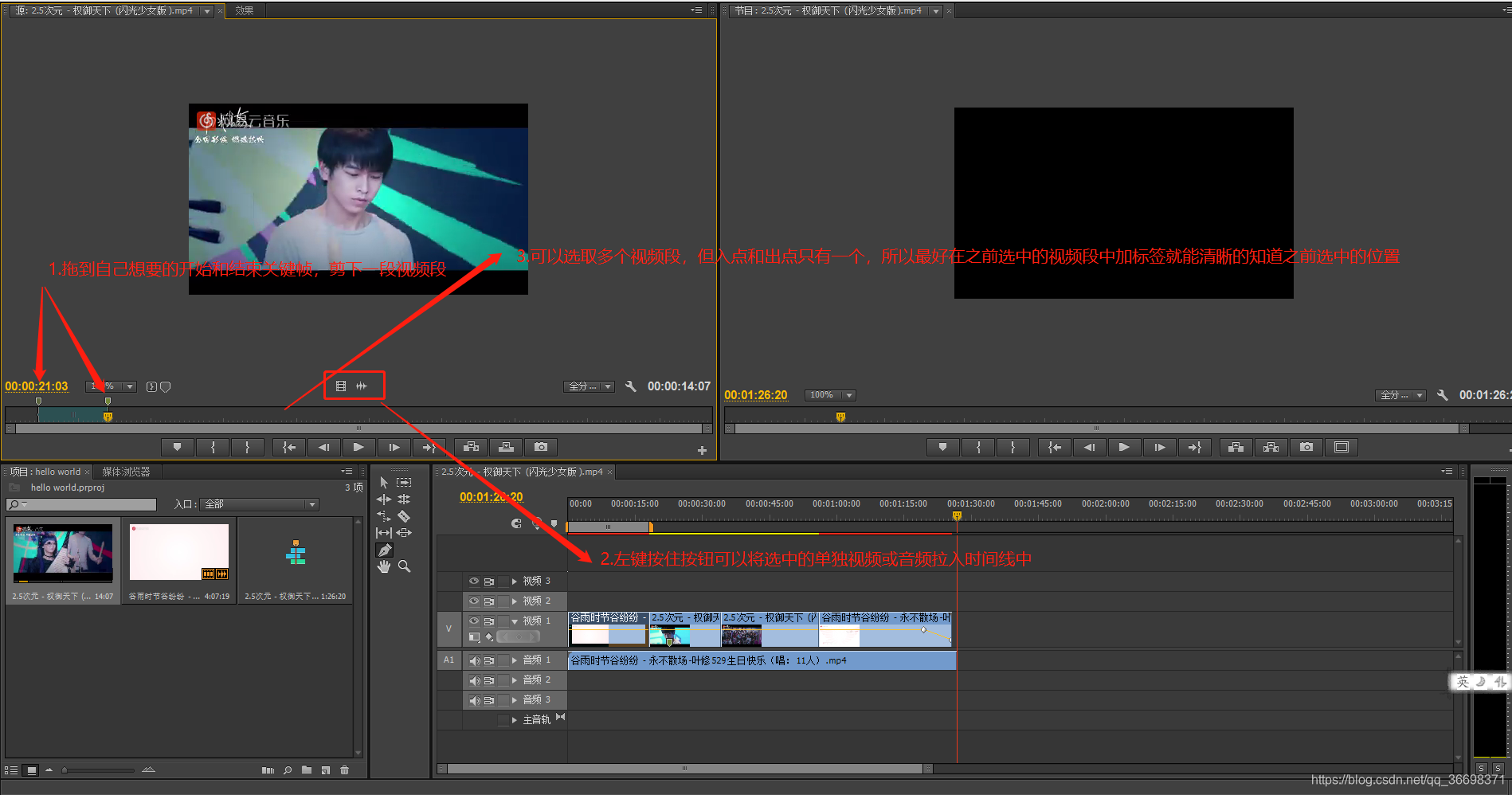Screen dimensions: 1512x795
Task: Hide the 视频 2 track eye
Action: pos(474,601)
